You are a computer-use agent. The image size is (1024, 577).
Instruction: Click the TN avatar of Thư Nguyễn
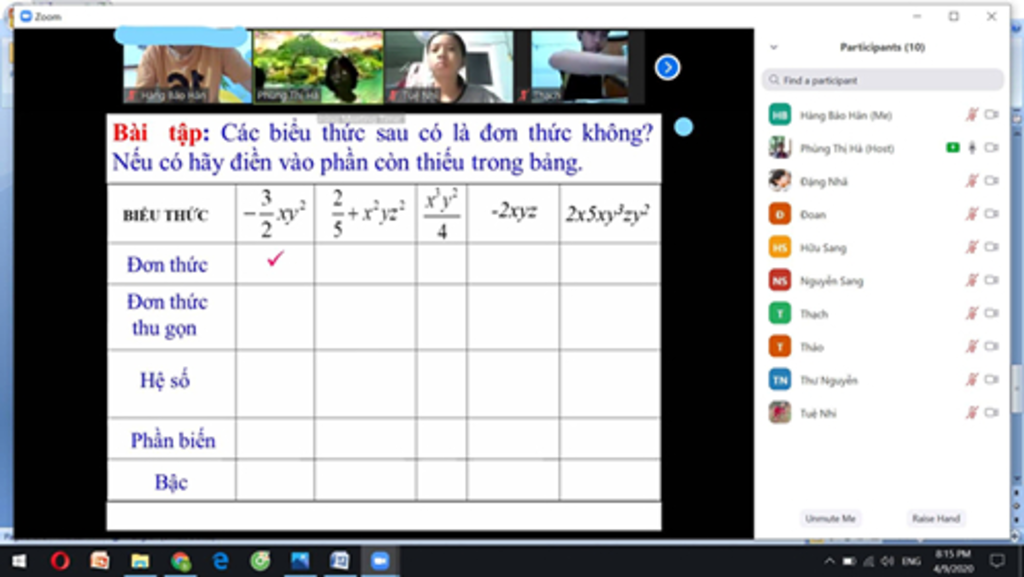tap(780, 380)
